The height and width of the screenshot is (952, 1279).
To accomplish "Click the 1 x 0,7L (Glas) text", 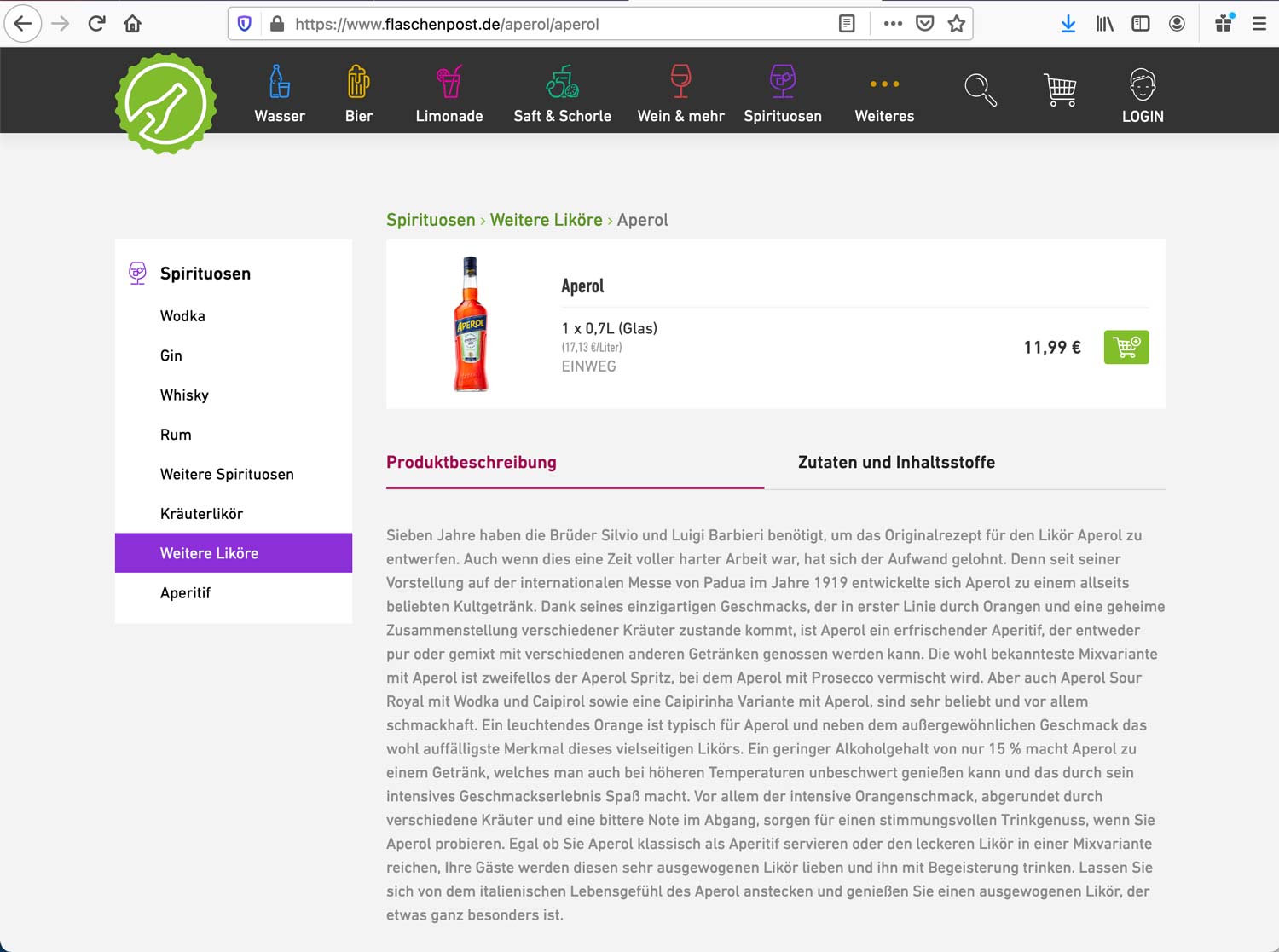I will pos(609,328).
